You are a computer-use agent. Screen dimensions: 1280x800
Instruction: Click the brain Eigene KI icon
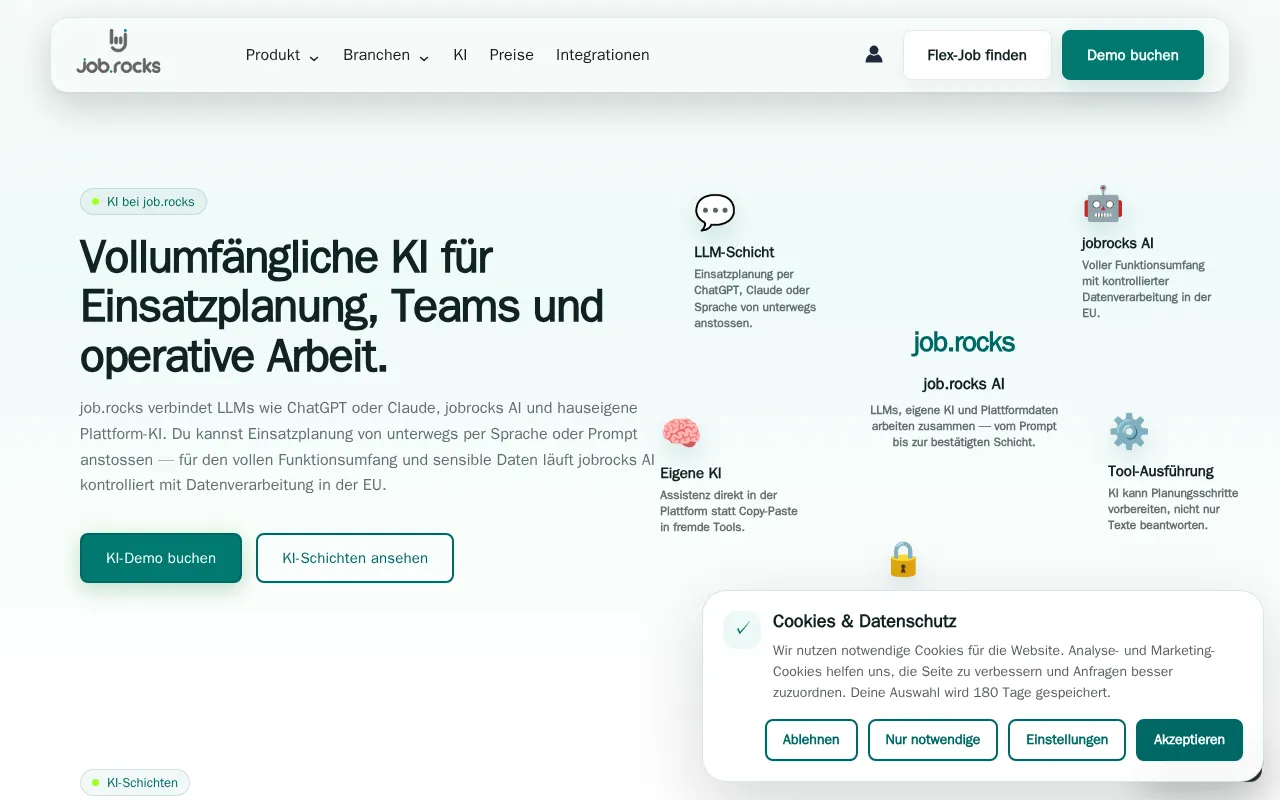click(x=680, y=433)
